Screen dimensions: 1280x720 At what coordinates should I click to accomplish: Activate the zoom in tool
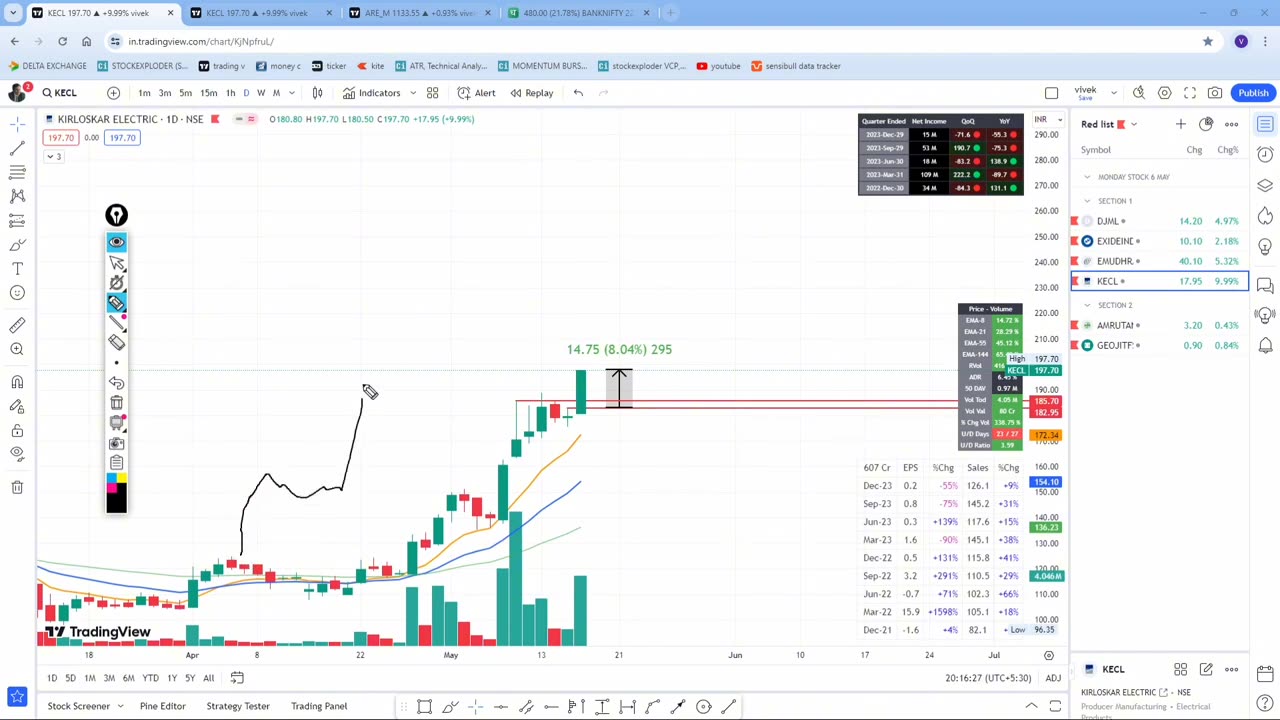pos(17,349)
